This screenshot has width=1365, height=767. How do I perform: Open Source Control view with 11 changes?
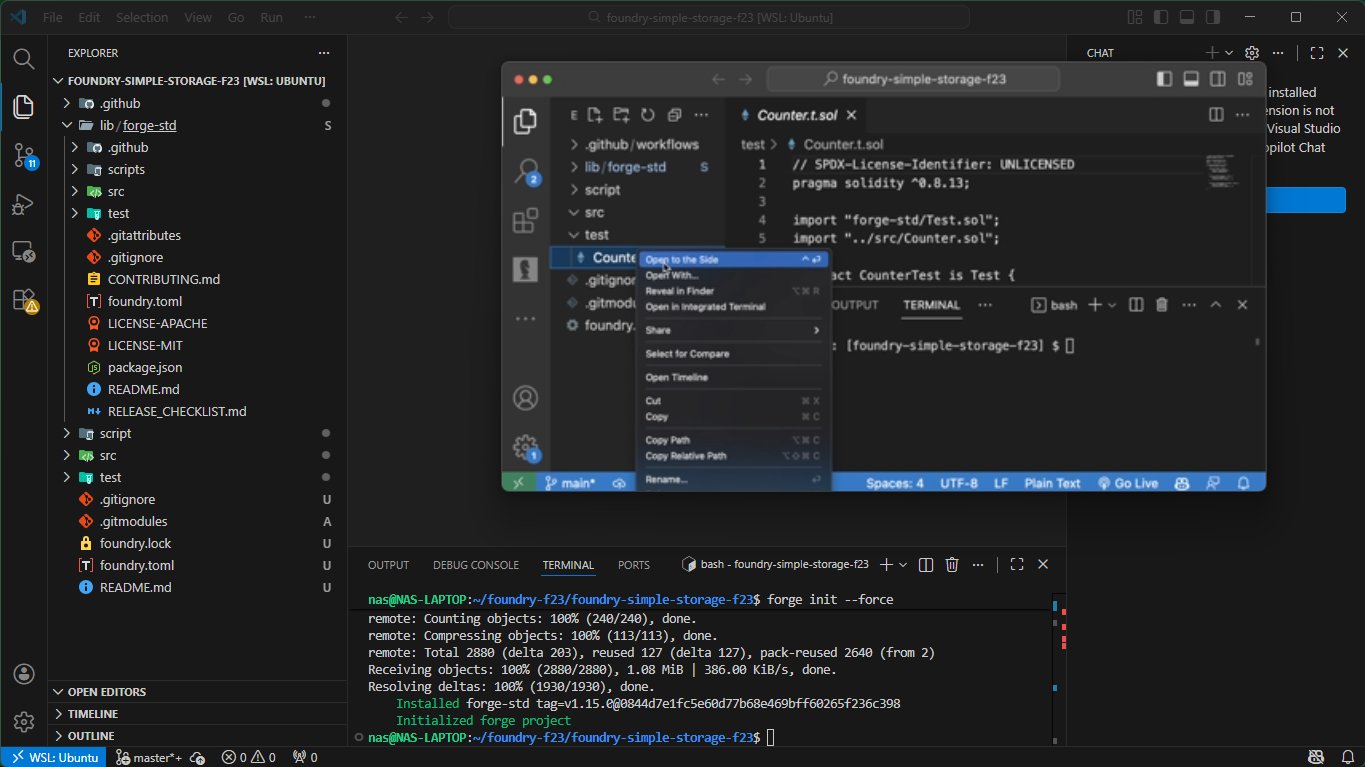(x=23, y=155)
